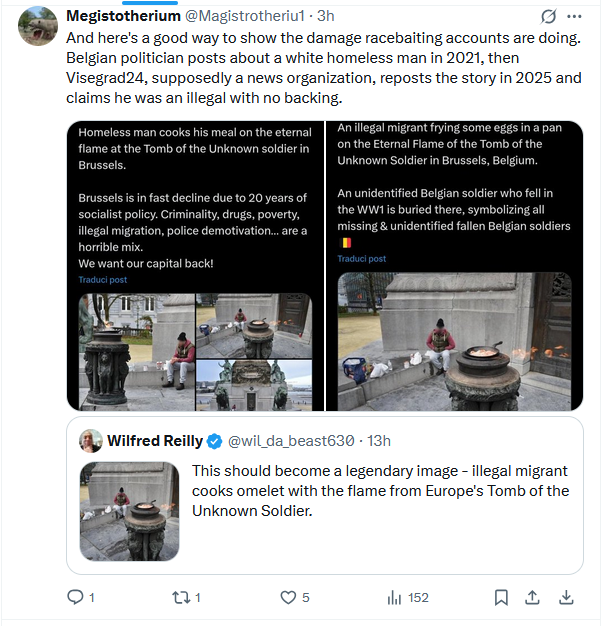Click the Megistotherium display name

(x=123, y=17)
